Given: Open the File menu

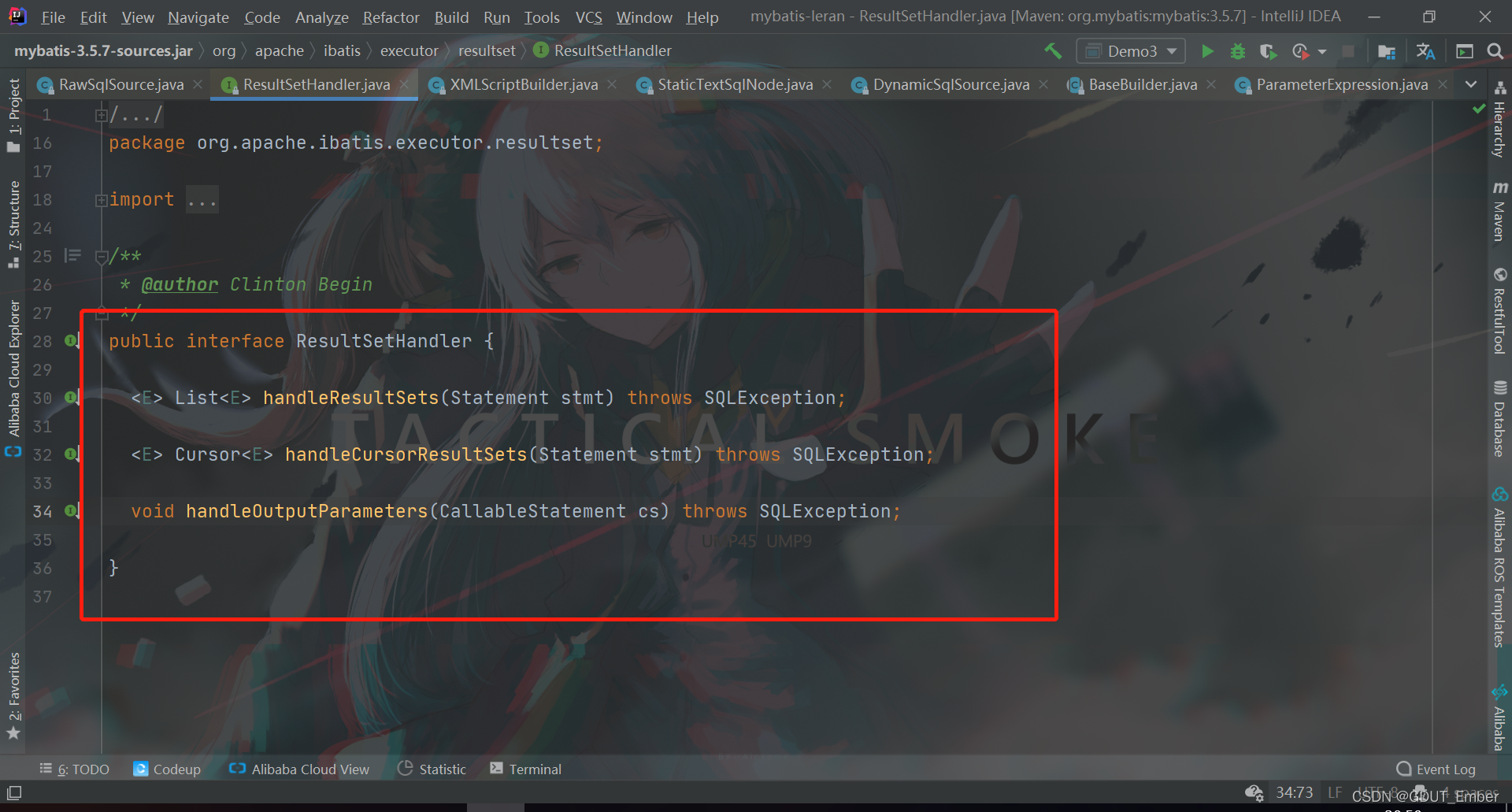Looking at the screenshot, I should [x=53, y=17].
